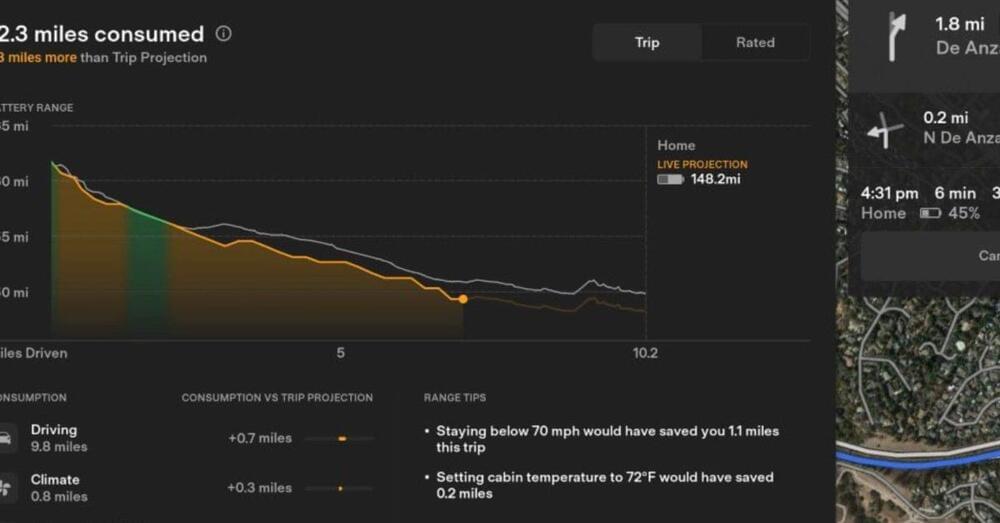Click the Live Projection battery icon
This screenshot has width=1000, height=523.
(669, 180)
